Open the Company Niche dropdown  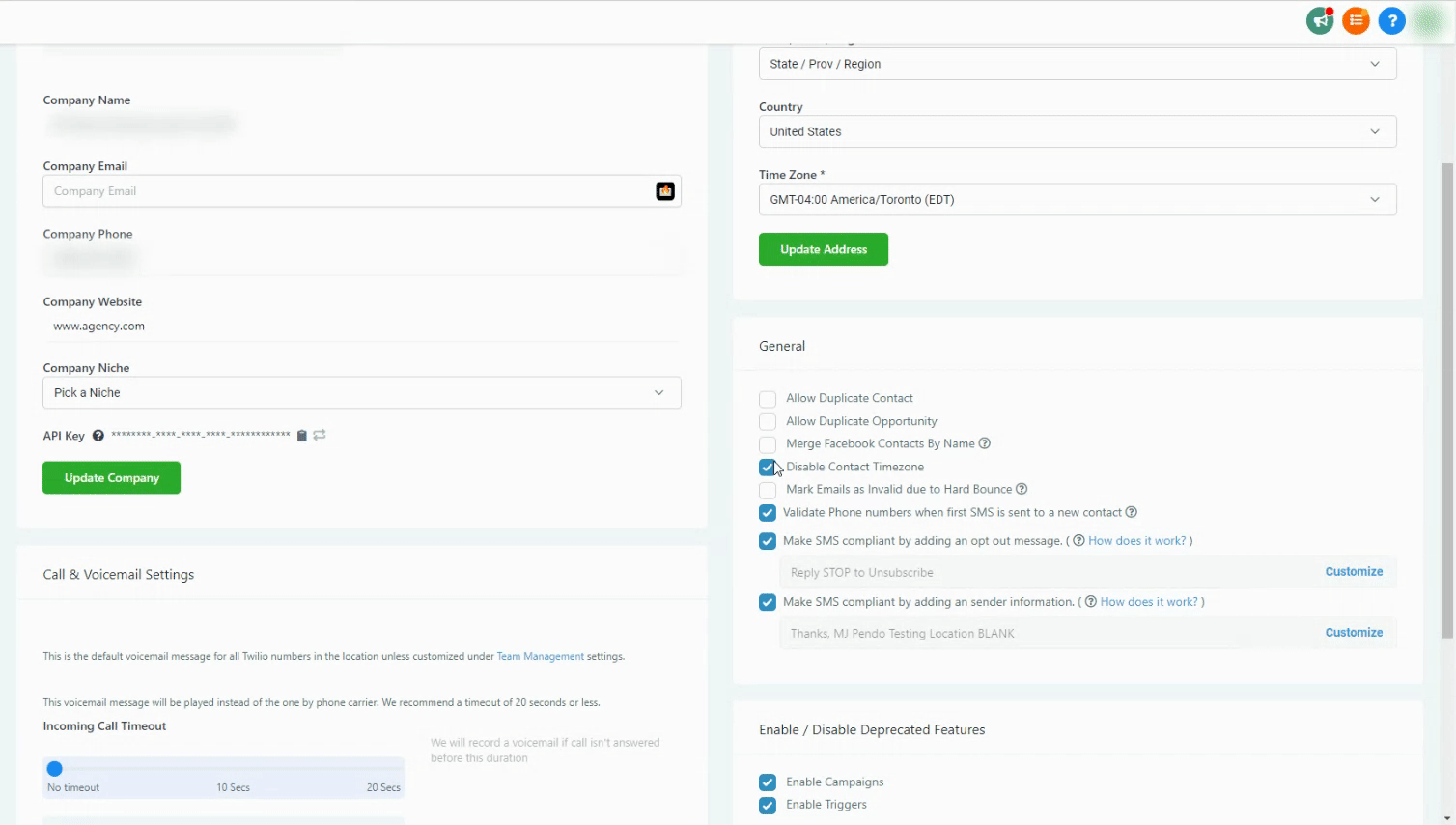pos(362,392)
